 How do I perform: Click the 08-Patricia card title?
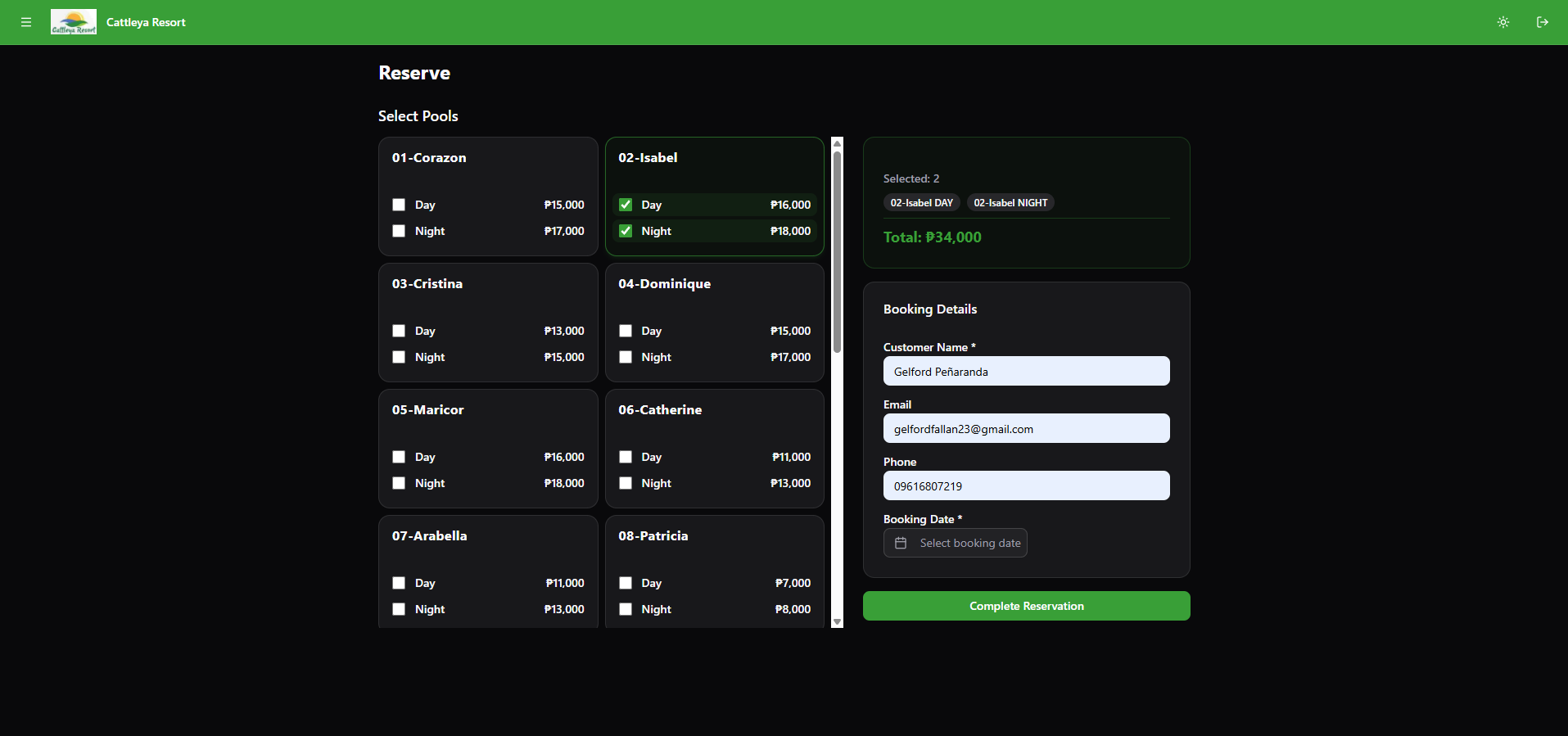click(653, 535)
